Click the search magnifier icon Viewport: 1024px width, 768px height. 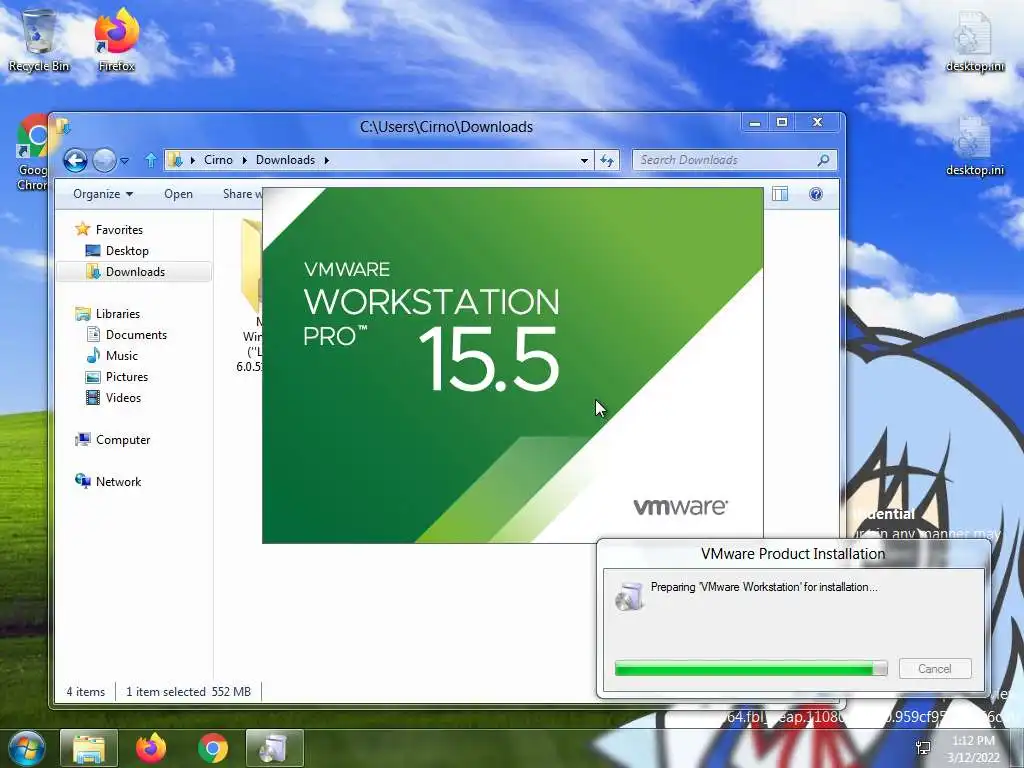click(x=823, y=160)
